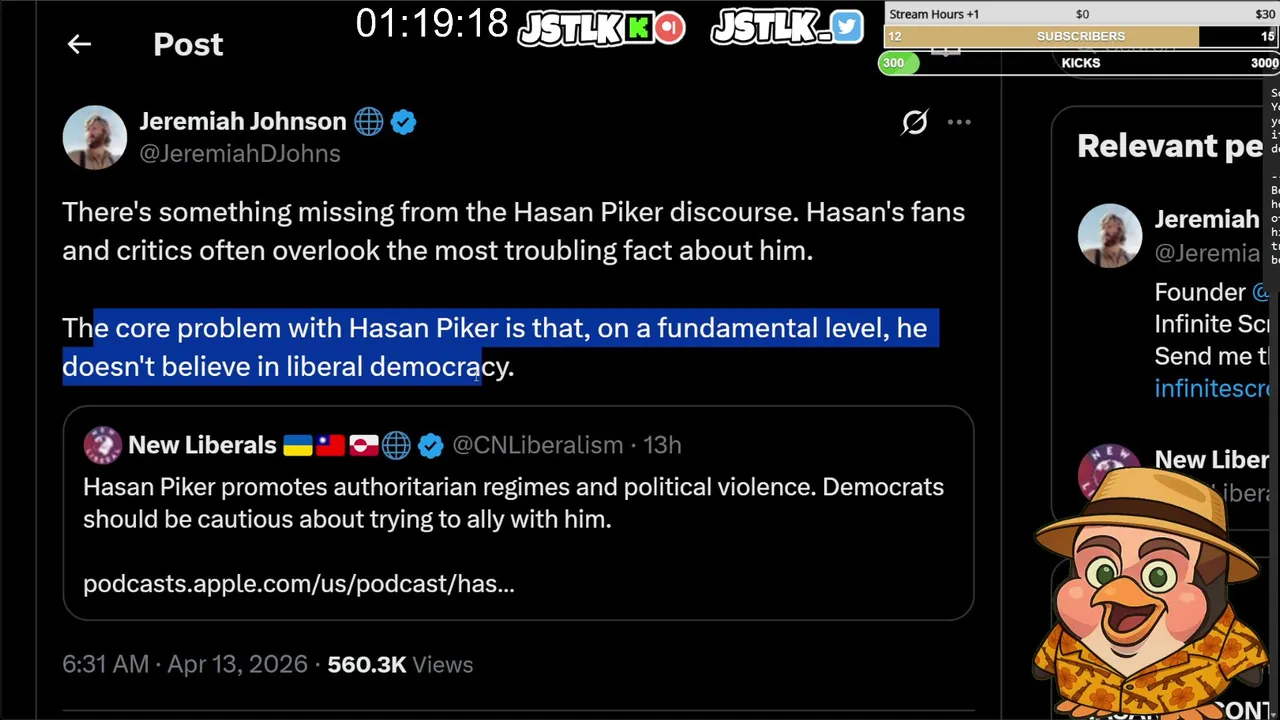Click the 560.3K Views count
Screen dimensions: 1280x720
pos(400,665)
